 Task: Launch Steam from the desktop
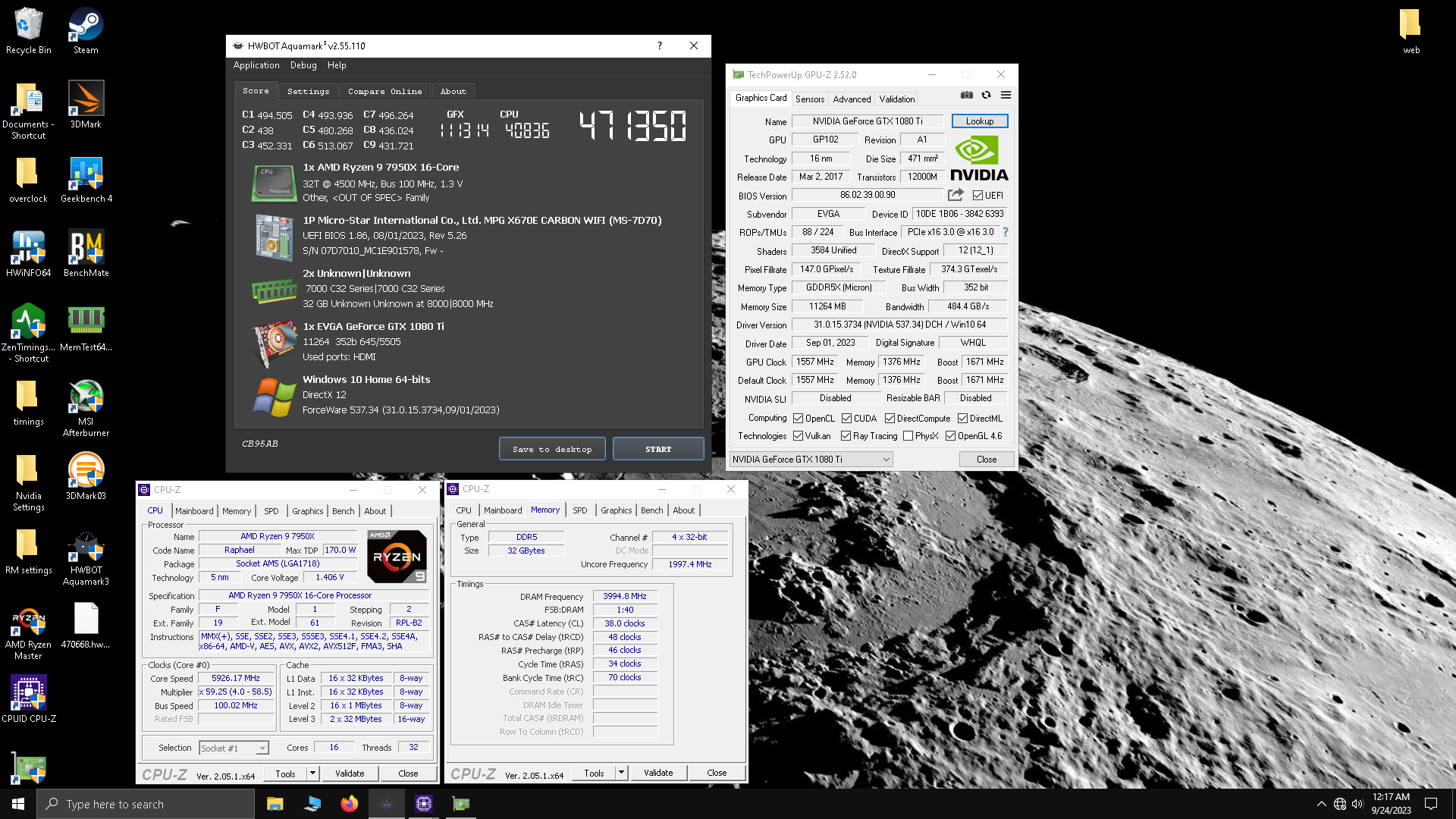tap(86, 30)
